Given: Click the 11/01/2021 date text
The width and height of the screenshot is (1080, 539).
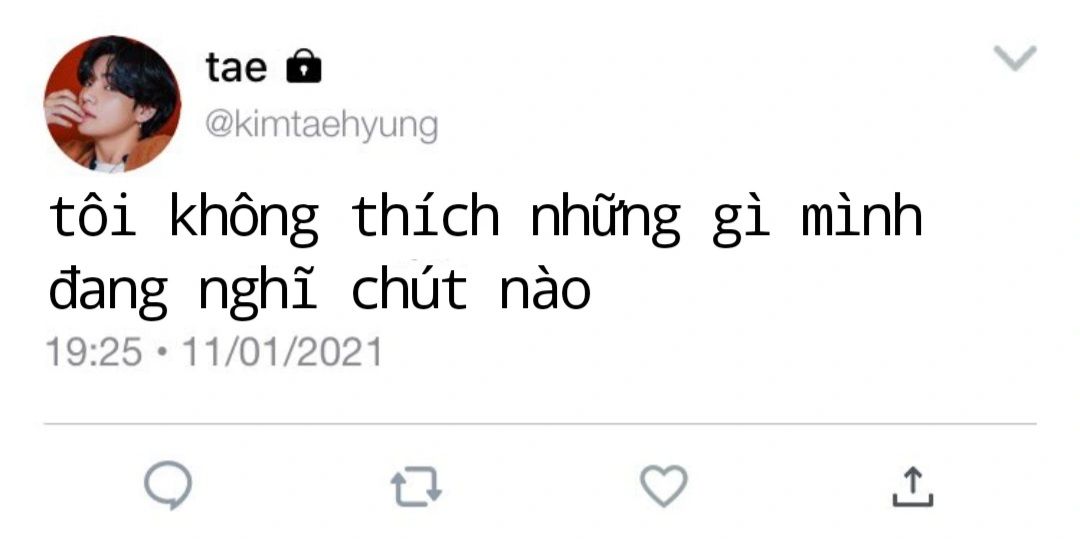Looking at the screenshot, I should coord(281,352).
